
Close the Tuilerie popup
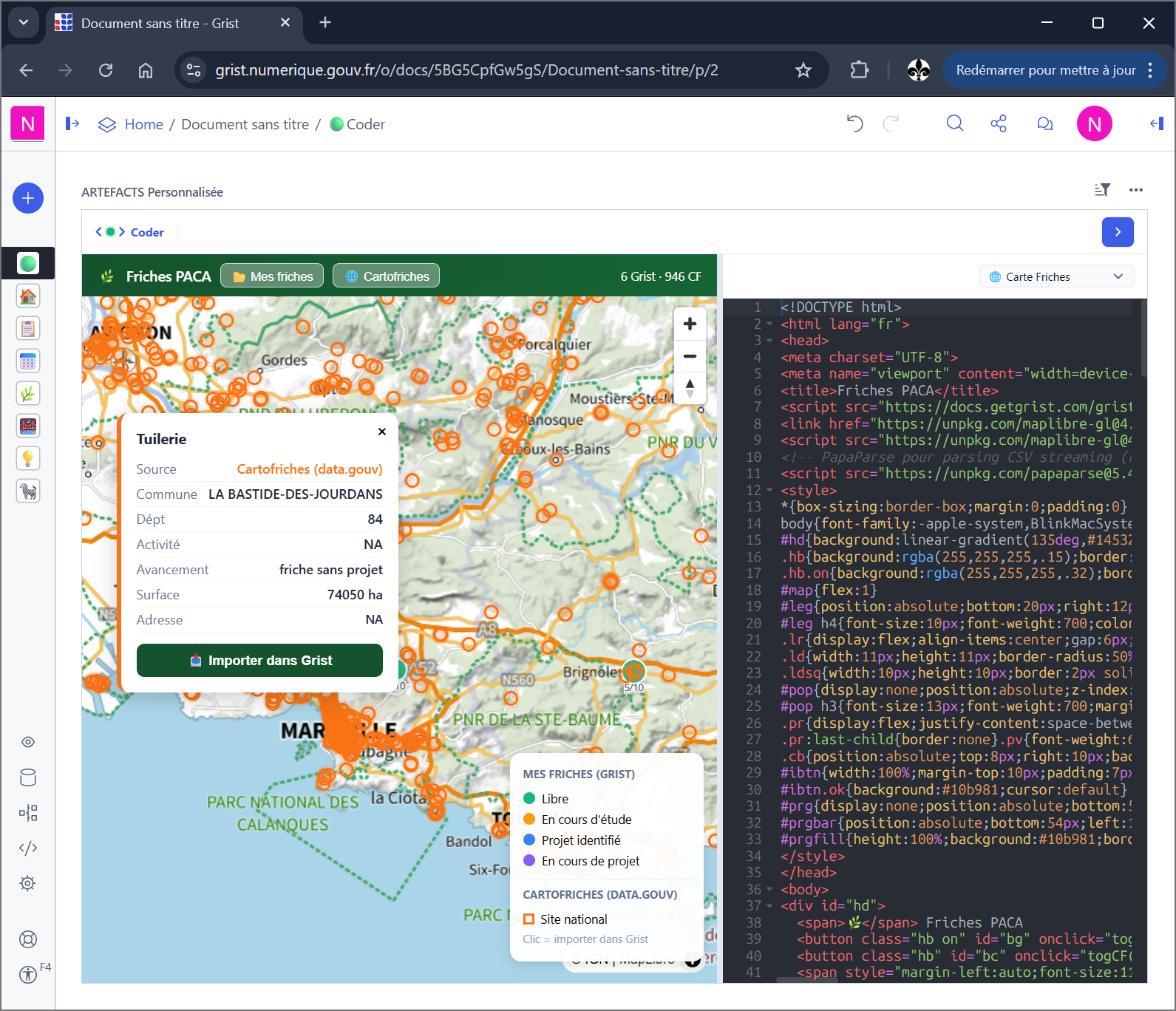point(382,432)
